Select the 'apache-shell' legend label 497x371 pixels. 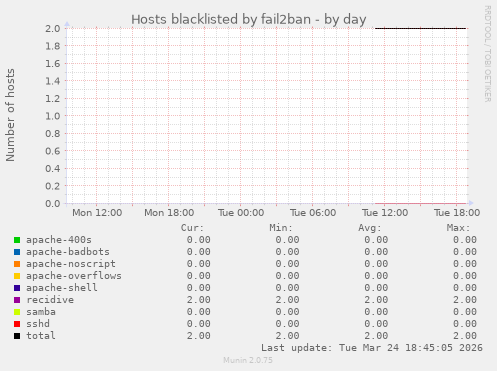coord(62,288)
